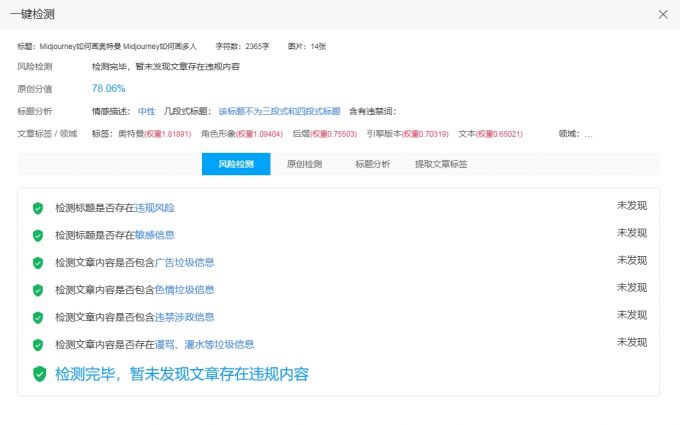Open the 色情垃圾信息 link
The image size is (680, 425).
(x=185, y=290)
